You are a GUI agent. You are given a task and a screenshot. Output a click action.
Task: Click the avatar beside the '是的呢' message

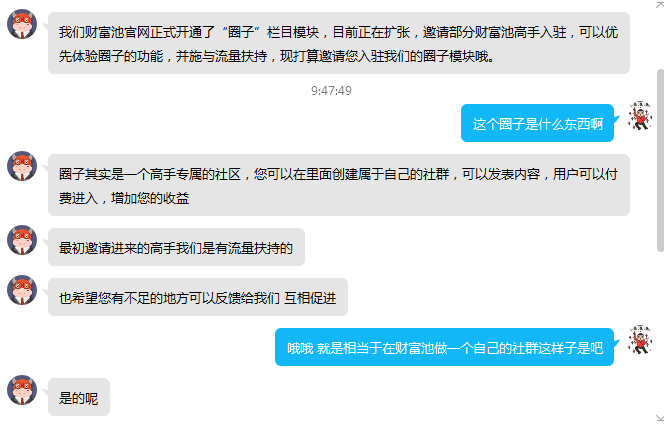pyautogui.click(x=22, y=390)
